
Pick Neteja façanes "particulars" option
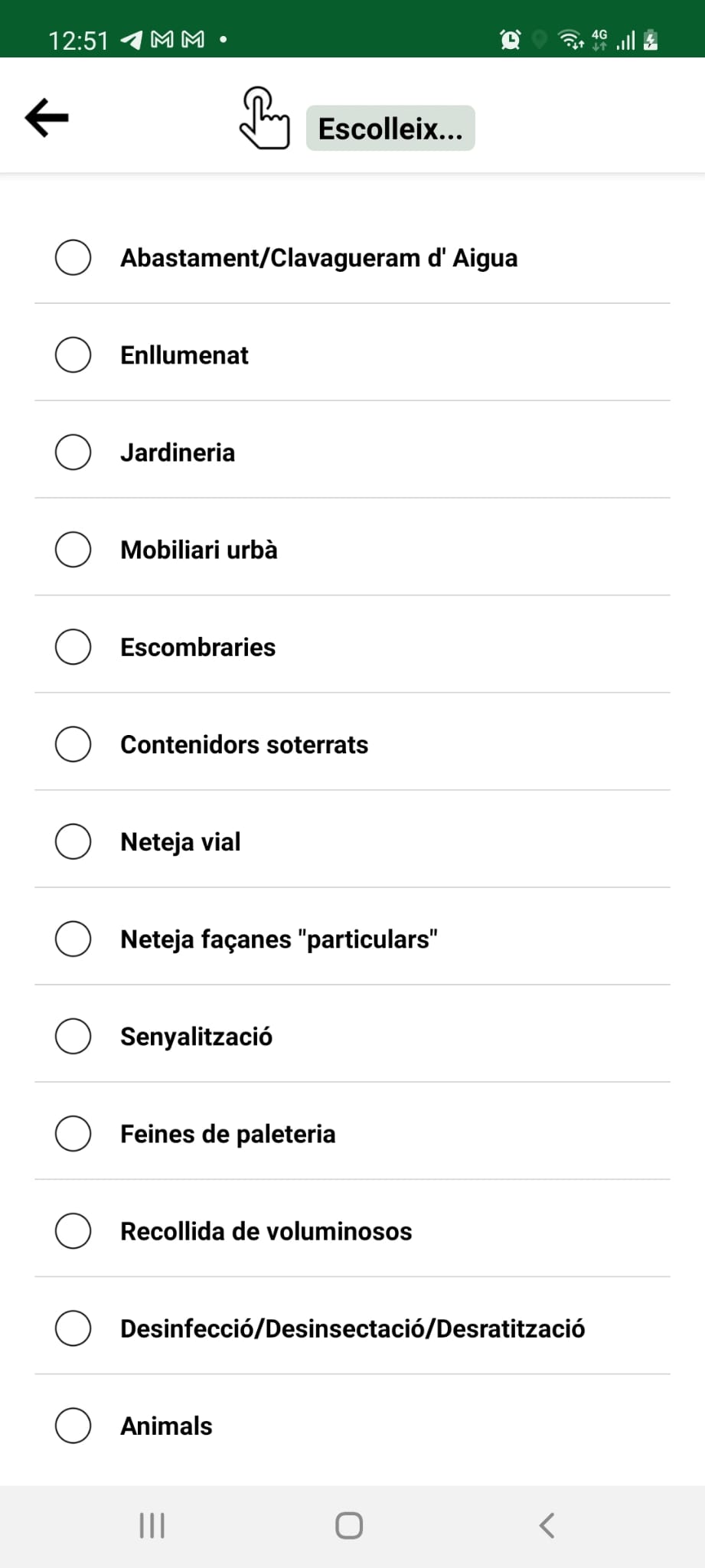pos(73,938)
